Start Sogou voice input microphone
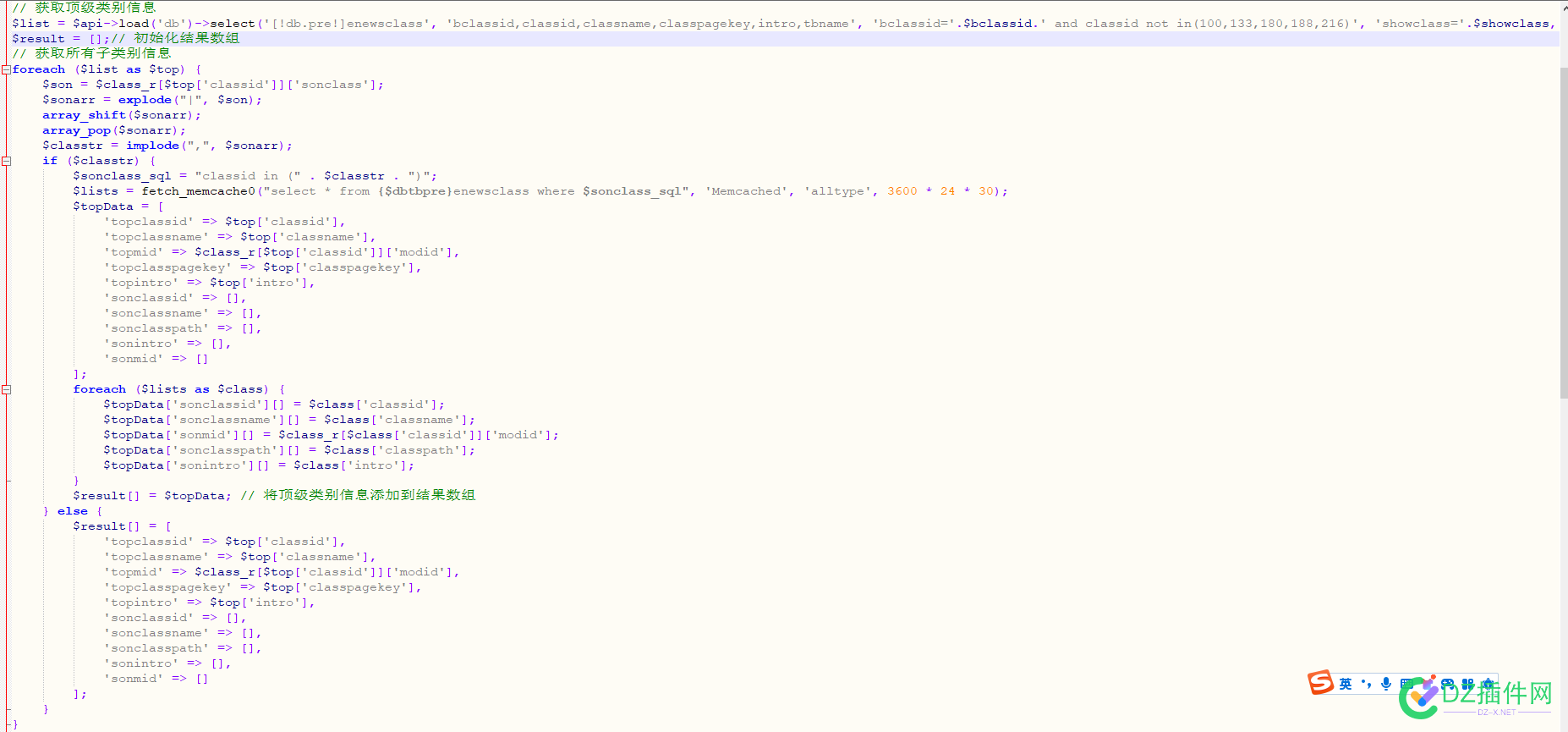The height and width of the screenshot is (732, 1568). click(1386, 684)
